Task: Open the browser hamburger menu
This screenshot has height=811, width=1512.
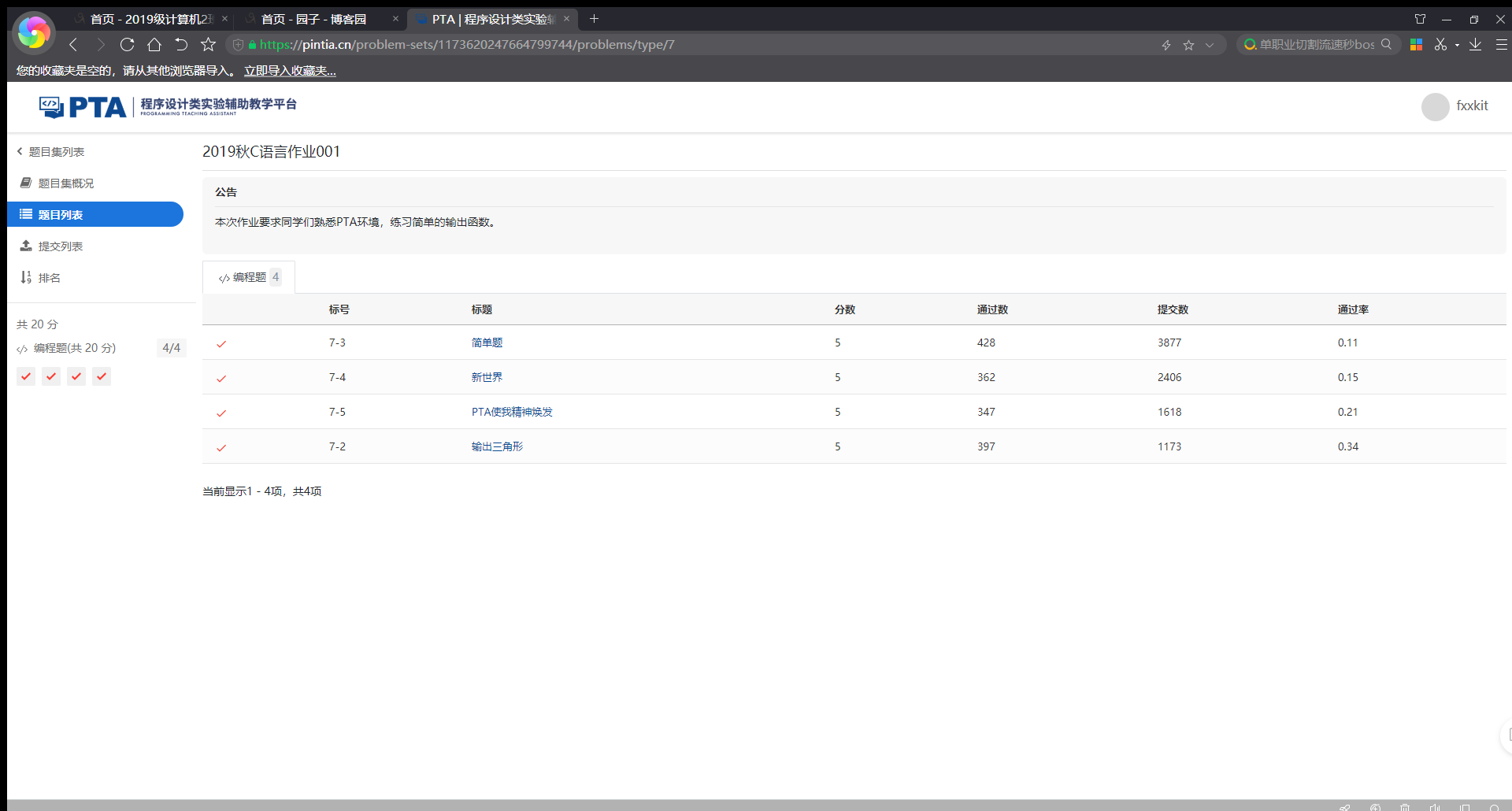Action: point(1501,45)
